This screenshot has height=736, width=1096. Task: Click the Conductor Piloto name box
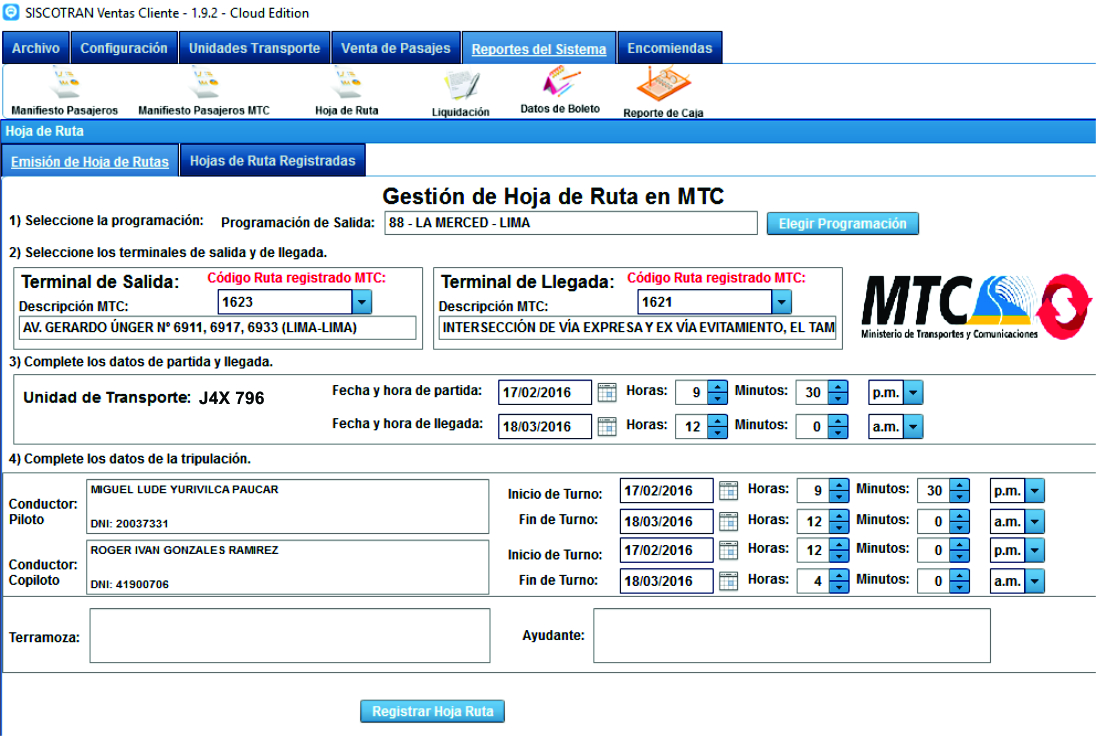click(287, 507)
